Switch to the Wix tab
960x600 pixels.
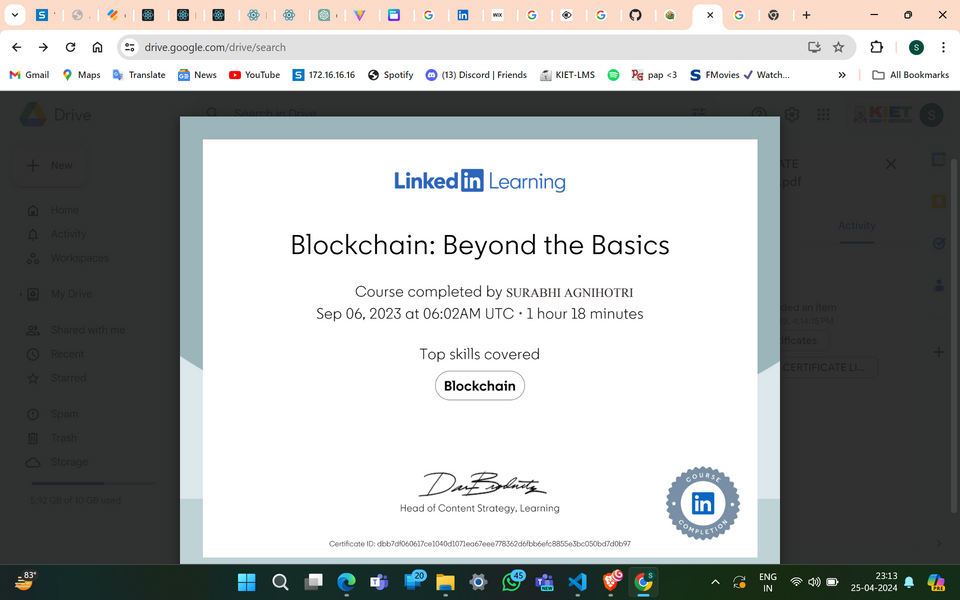(497, 15)
